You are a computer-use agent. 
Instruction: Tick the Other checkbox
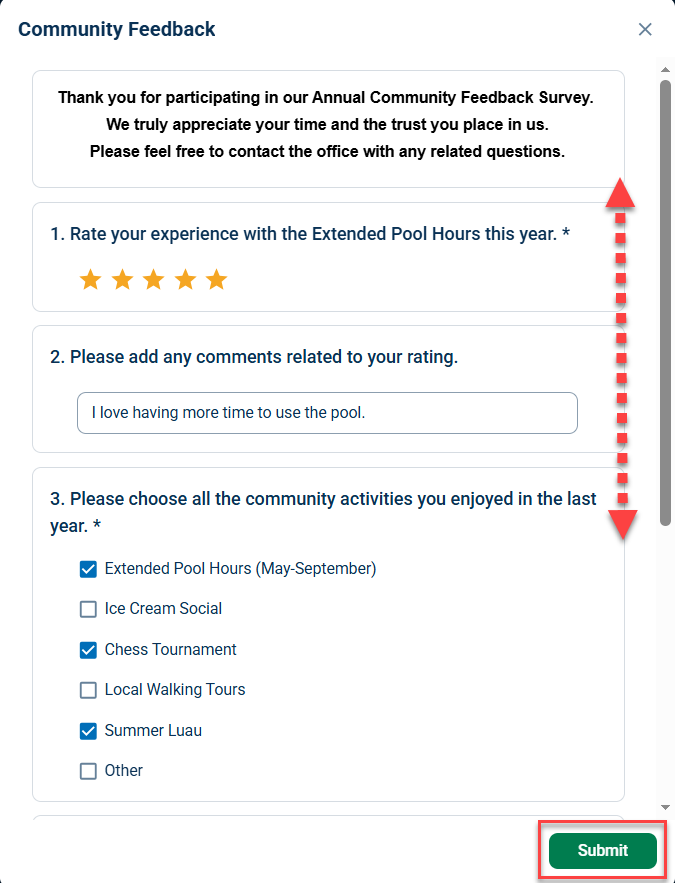(x=88, y=771)
